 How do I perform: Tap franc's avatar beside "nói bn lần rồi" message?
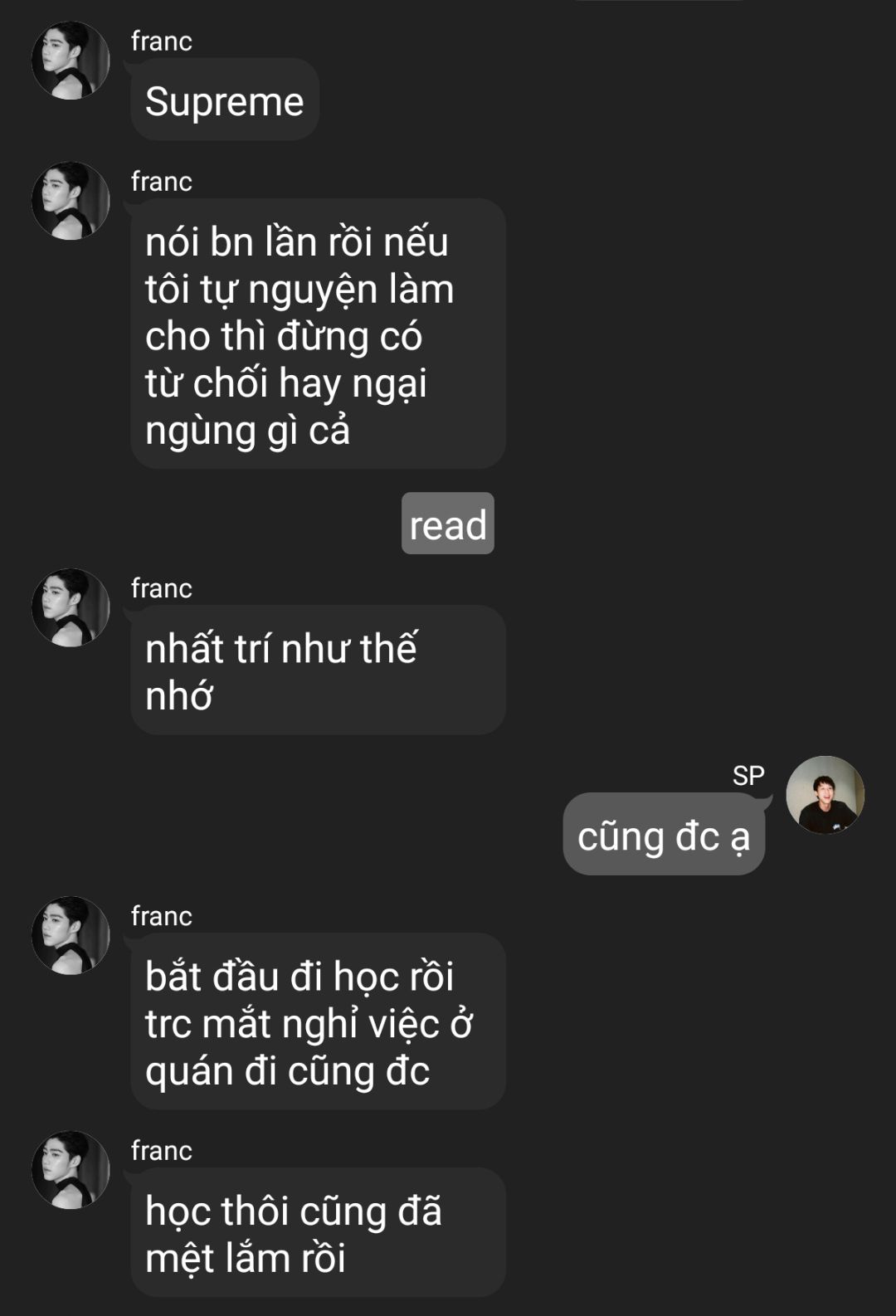(71, 201)
